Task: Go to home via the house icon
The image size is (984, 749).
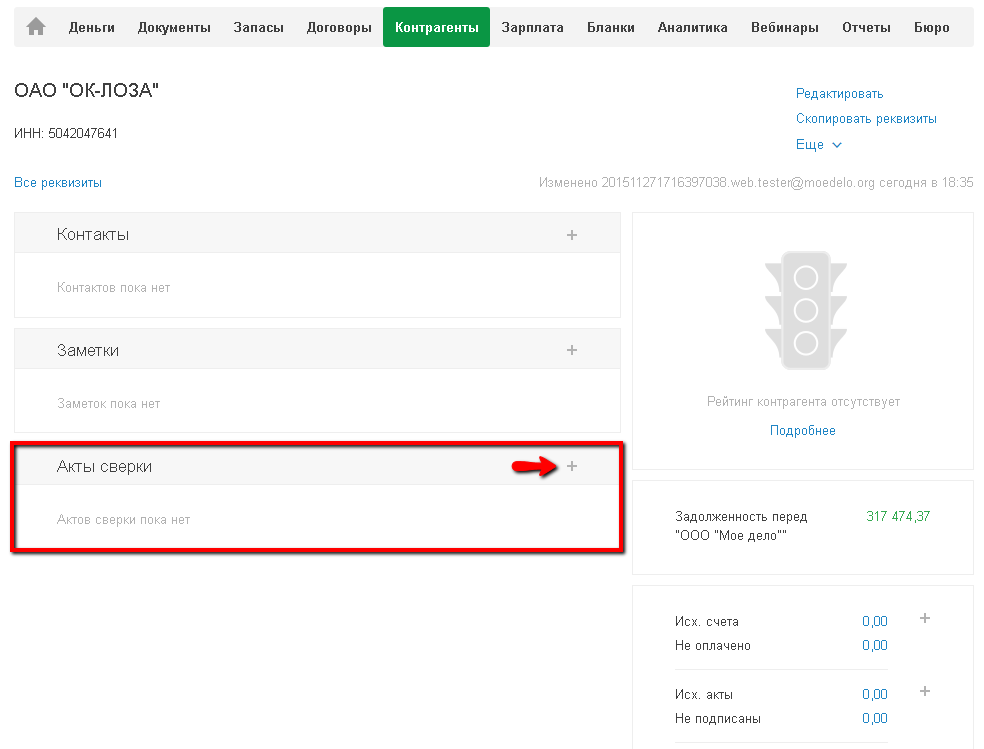Action: 36,27
